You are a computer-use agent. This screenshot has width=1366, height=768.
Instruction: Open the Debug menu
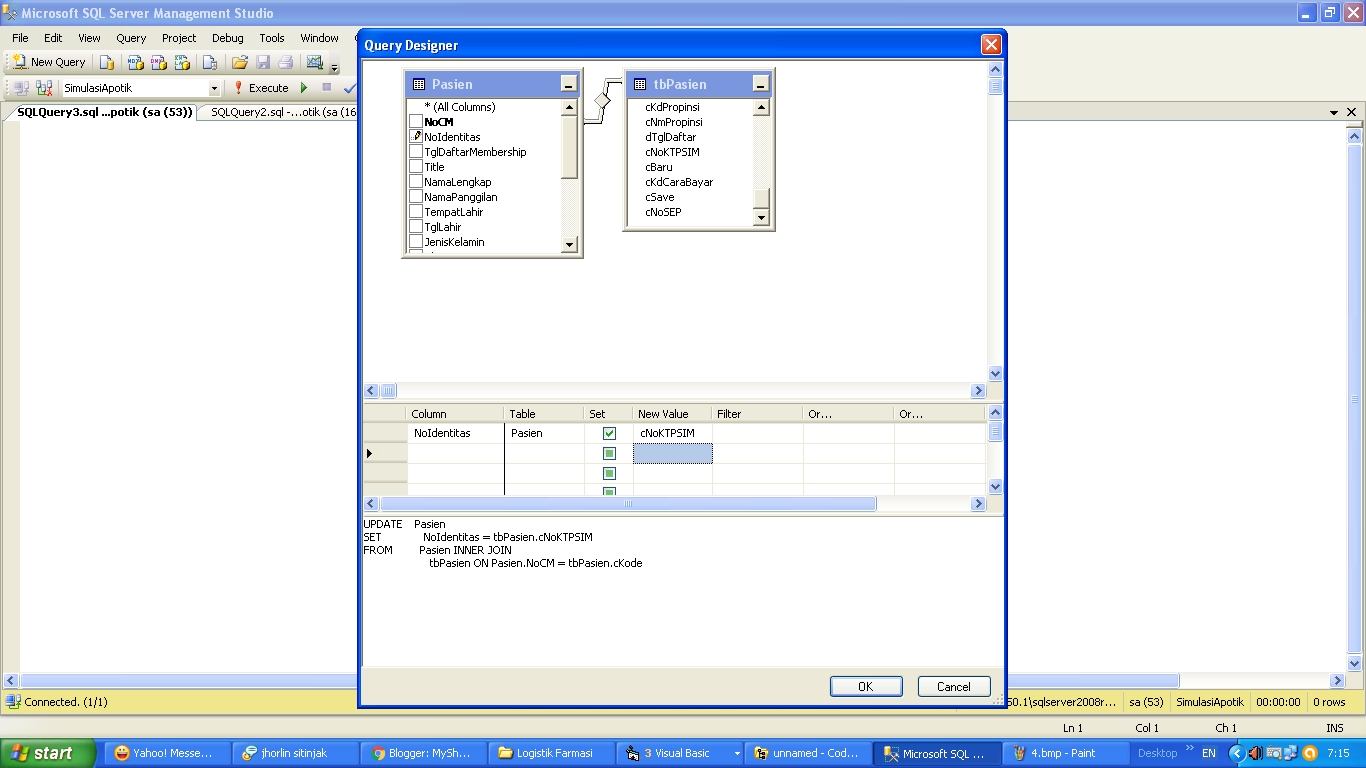[227, 38]
